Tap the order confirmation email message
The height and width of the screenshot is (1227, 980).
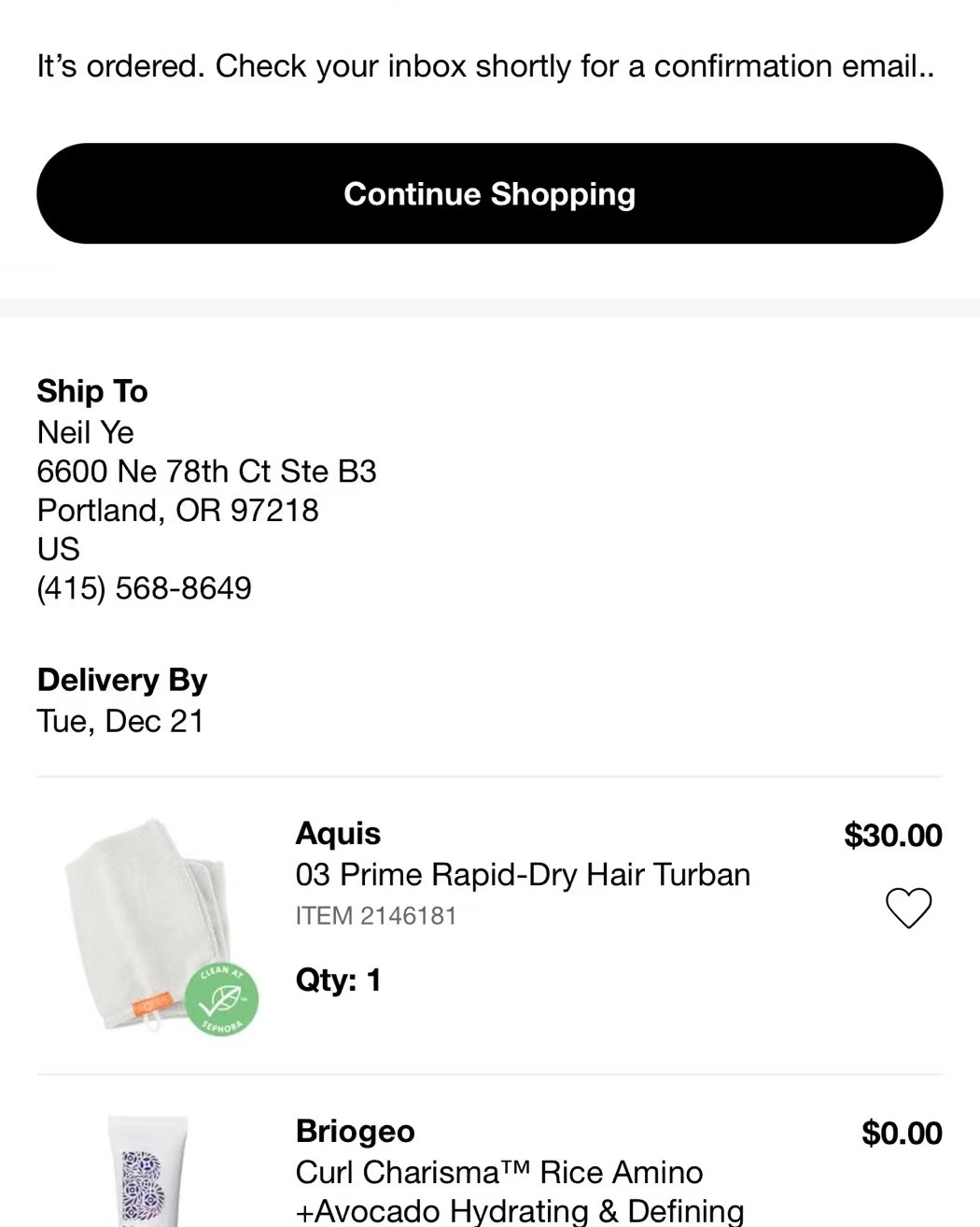[485, 66]
